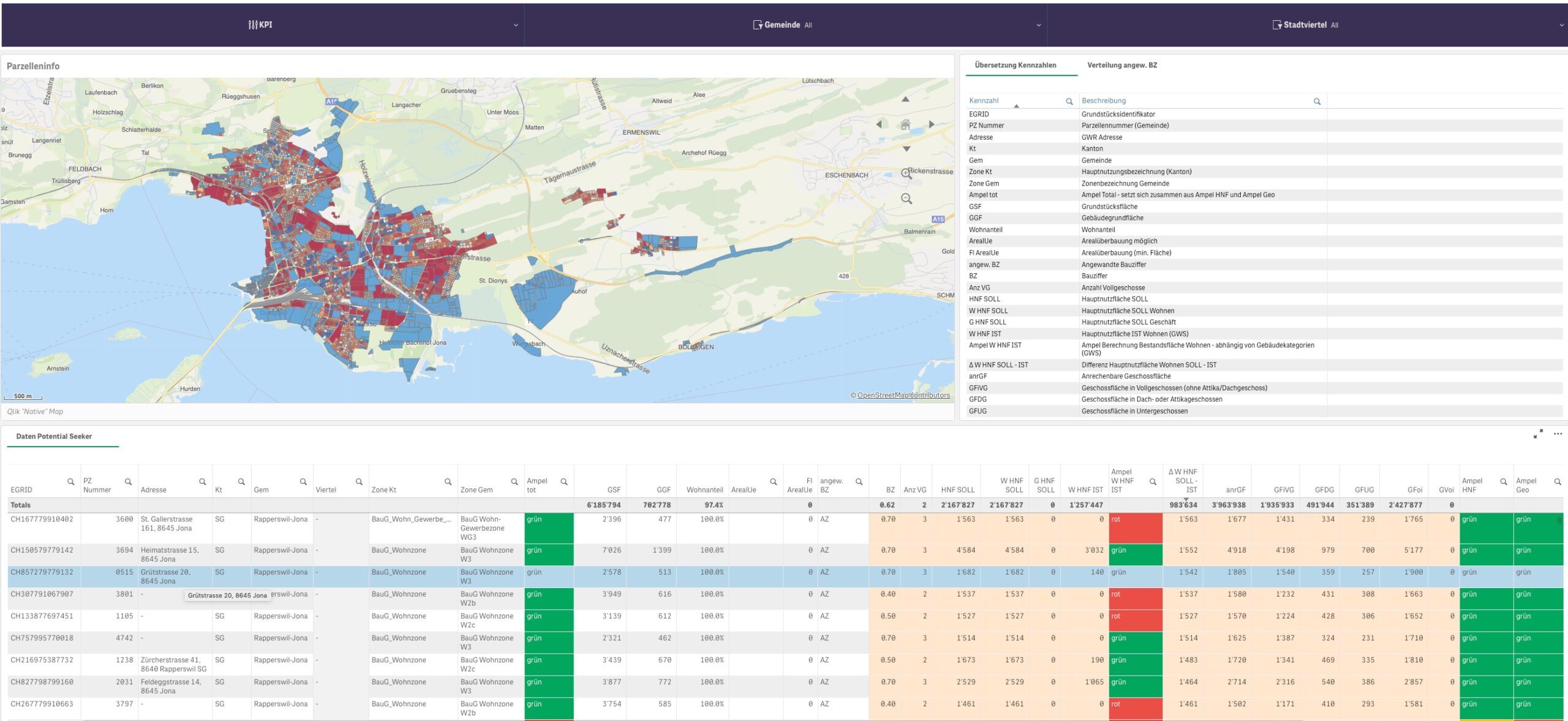The width and height of the screenshot is (1568, 721).
Task: Sort by Beschreibung column header
Action: pos(1104,101)
